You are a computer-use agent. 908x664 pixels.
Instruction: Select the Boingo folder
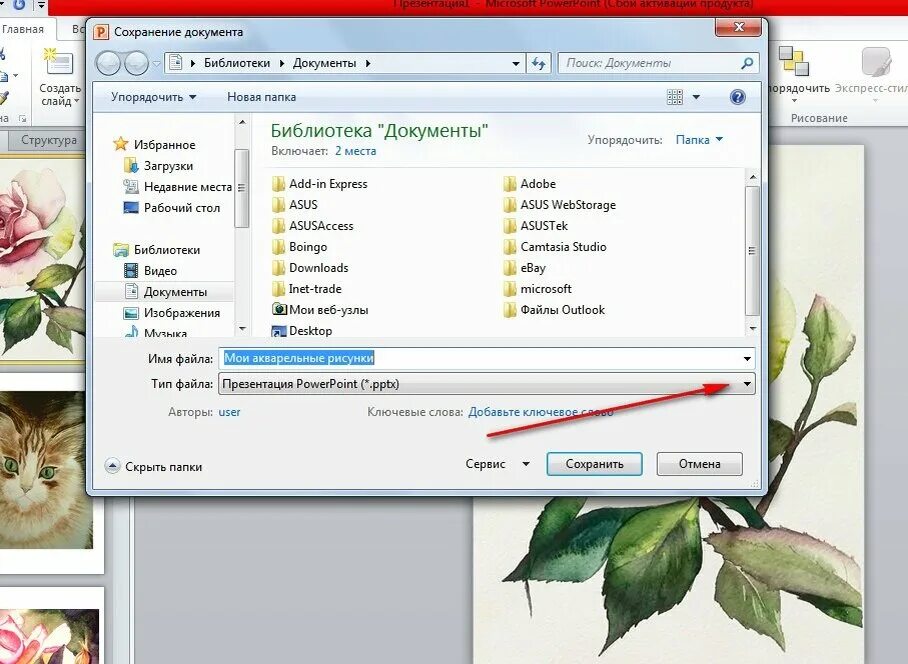[x=299, y=247]
